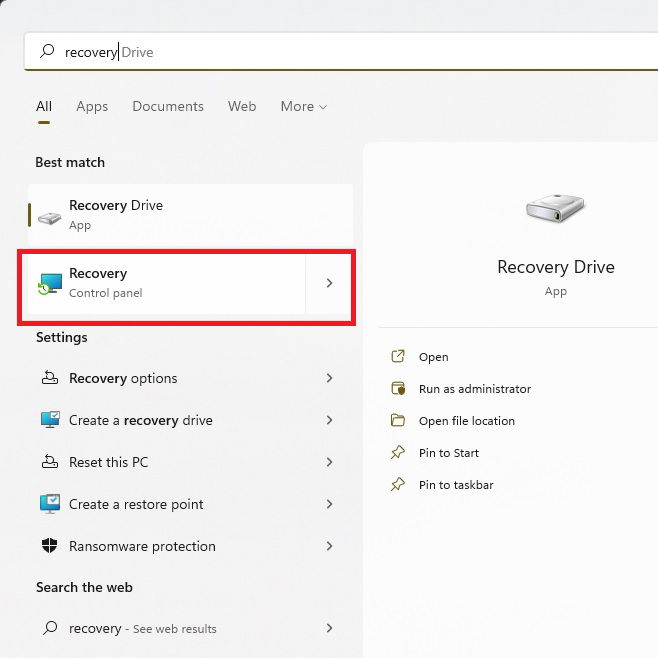The height and width of the screenshot is (658, 658).
Task: Click the Run as administrator shield icon
Action: (x=398, y=388)
